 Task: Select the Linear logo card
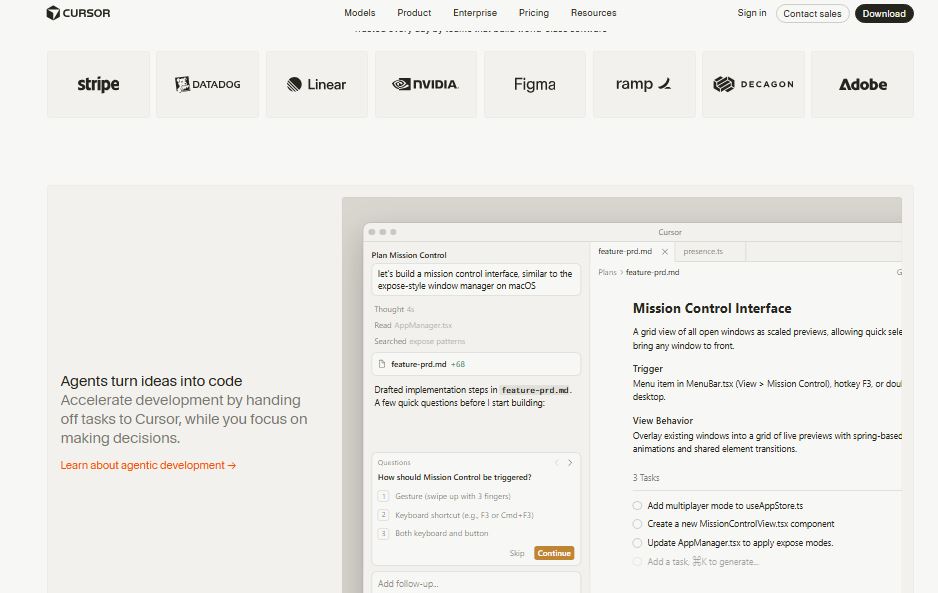point(316,84)
